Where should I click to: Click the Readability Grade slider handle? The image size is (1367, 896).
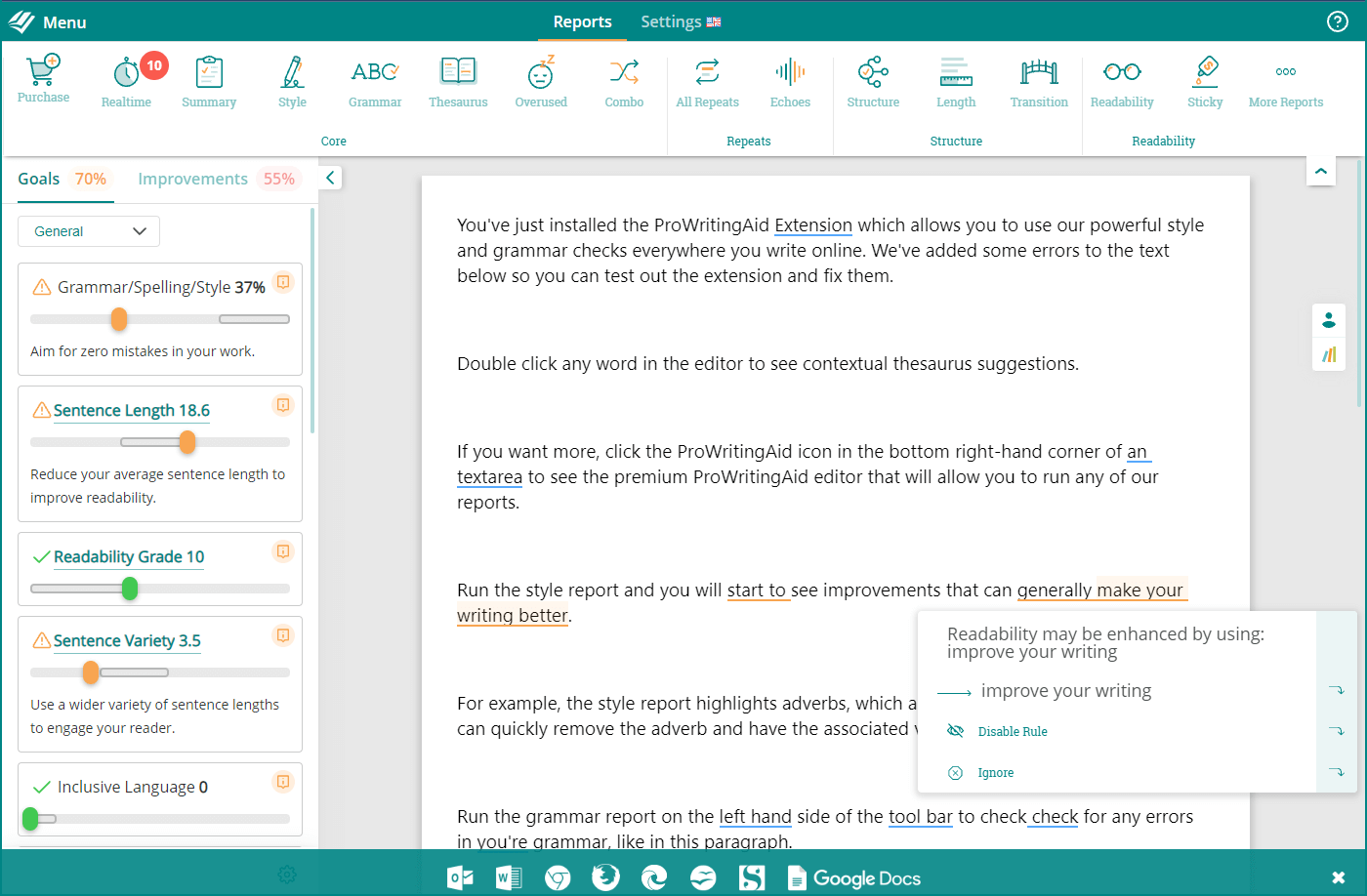(x=130, y=589)
